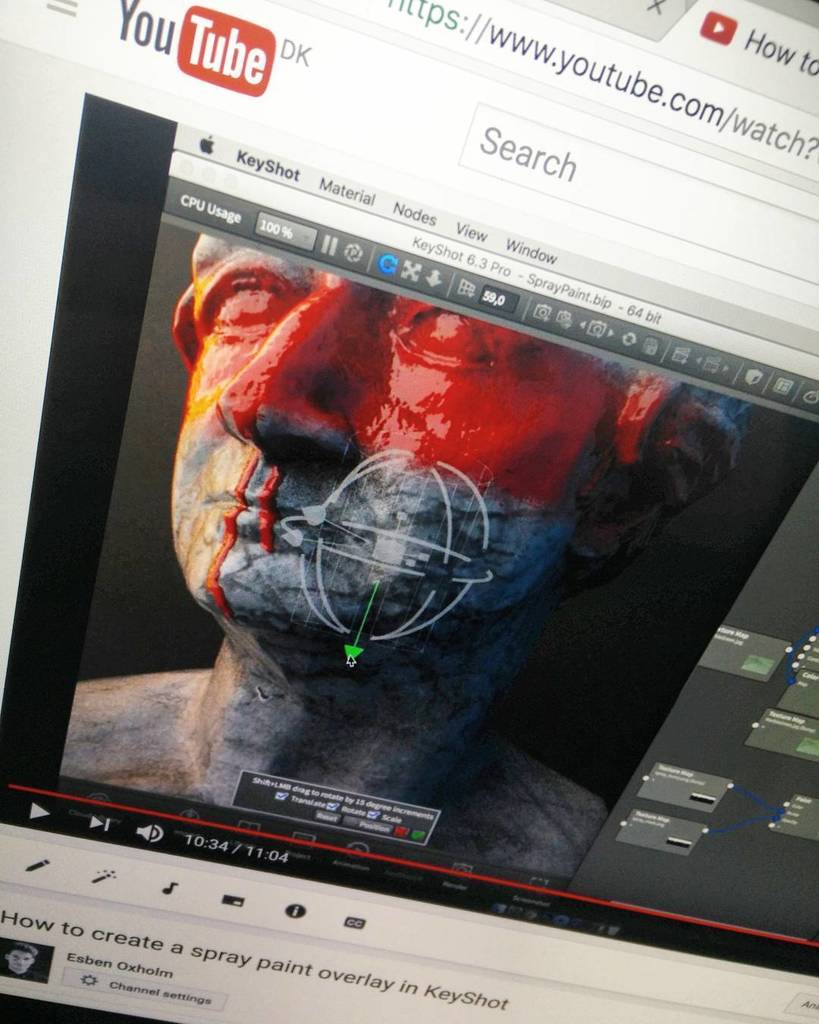Click the YouTube logo
Image resolution: width=819 pixels, height=1024 pixels.
coord(196,47)
